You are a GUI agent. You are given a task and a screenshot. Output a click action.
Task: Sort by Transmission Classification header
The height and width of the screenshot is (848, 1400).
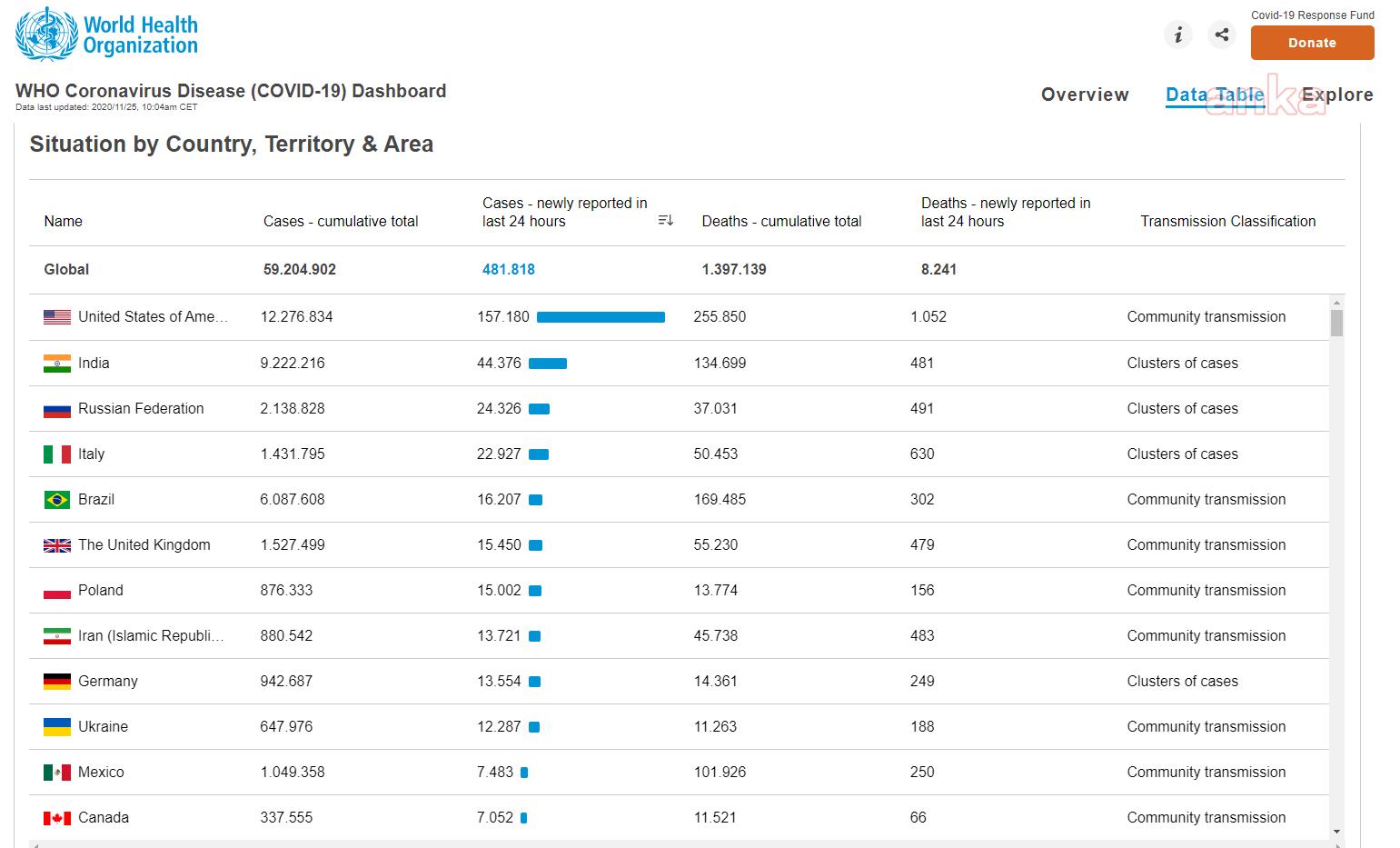1227,221
